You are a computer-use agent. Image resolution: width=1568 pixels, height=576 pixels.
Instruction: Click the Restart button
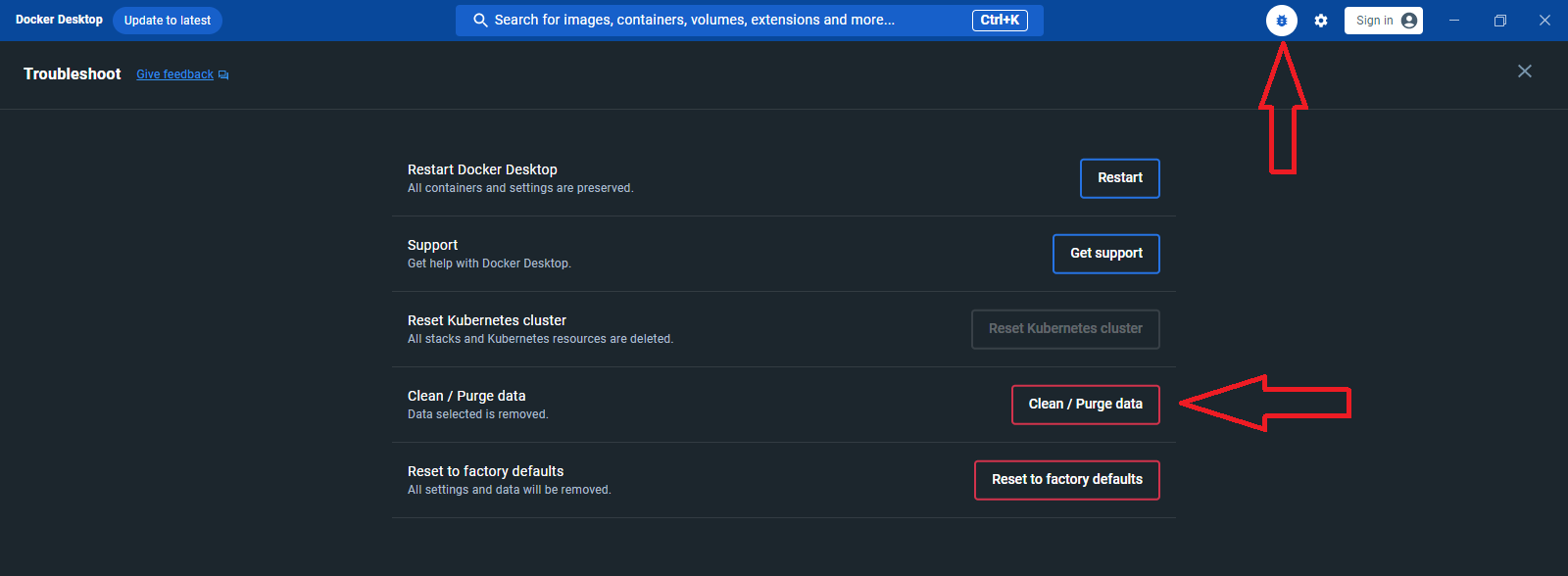pyautogui.click(x=1120, y=178)
